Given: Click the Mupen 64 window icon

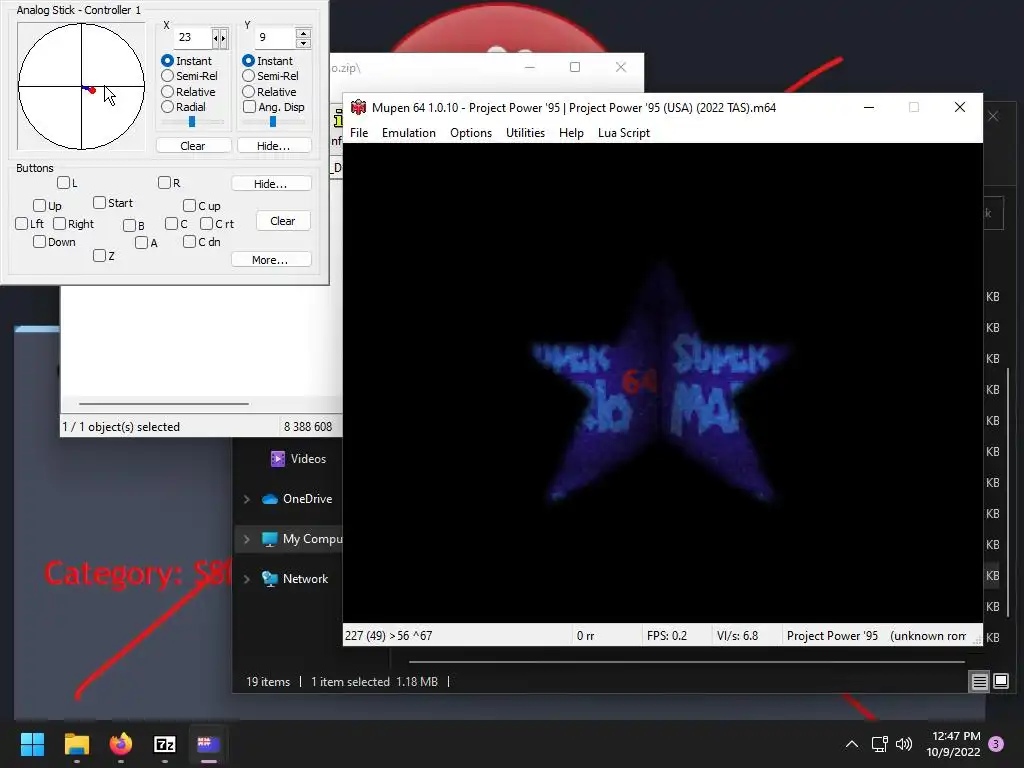Looking at the screenshot, I should [x=359, y=107].
